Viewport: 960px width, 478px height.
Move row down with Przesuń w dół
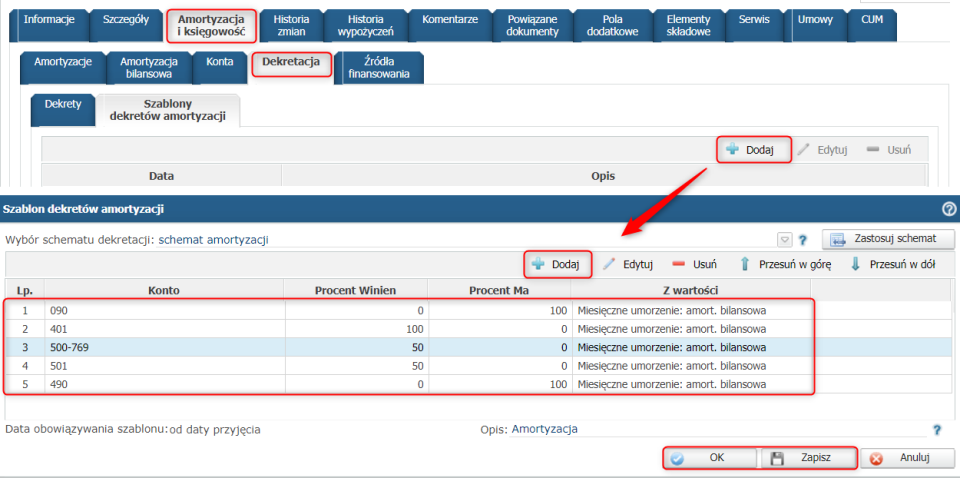tap(893, 264)
